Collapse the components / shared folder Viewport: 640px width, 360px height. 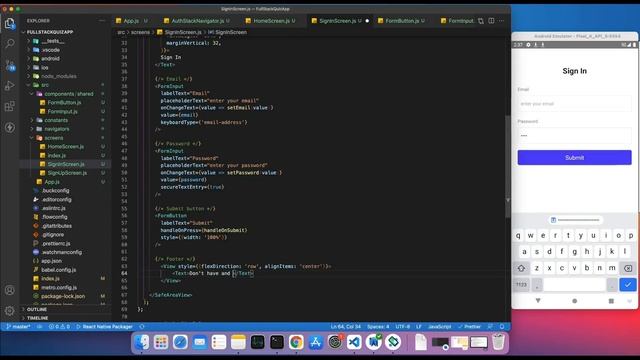coord(69,94)
